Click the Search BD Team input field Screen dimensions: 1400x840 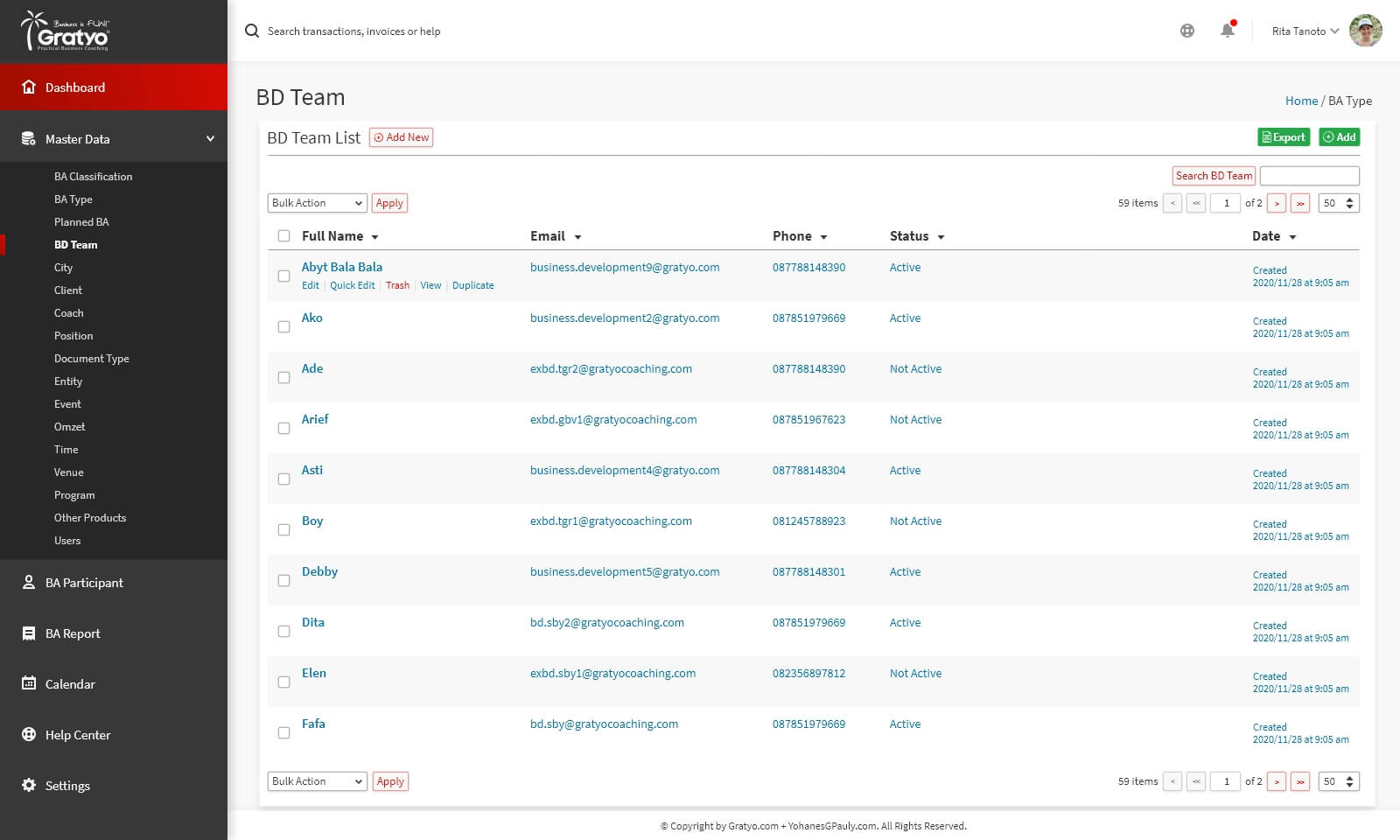[x=1309, y=176]
